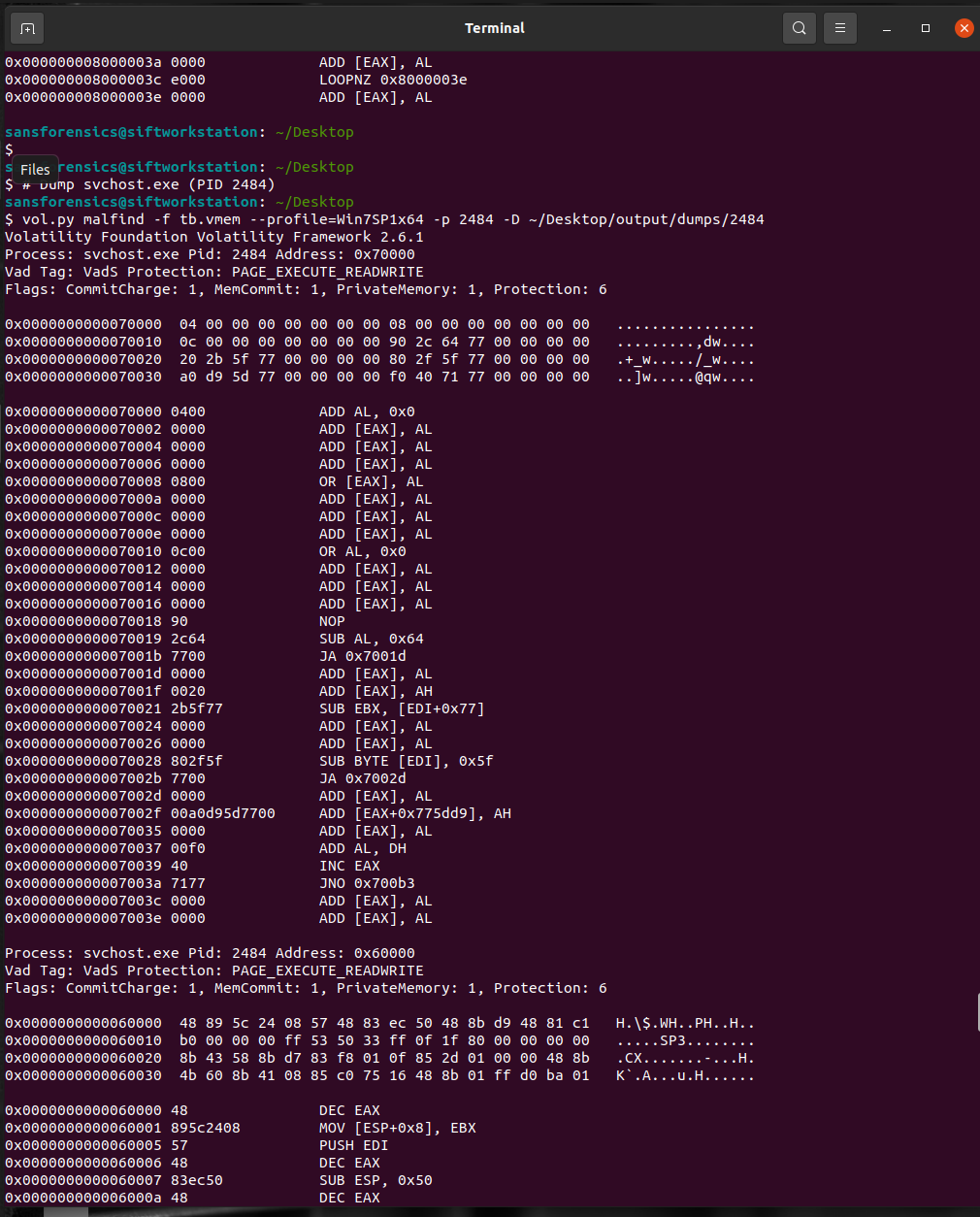Screen dimensions: 980x1217
Task: Click the 'LOOPNZ 0x8000003e' instruction
Action: pos(393,80)
